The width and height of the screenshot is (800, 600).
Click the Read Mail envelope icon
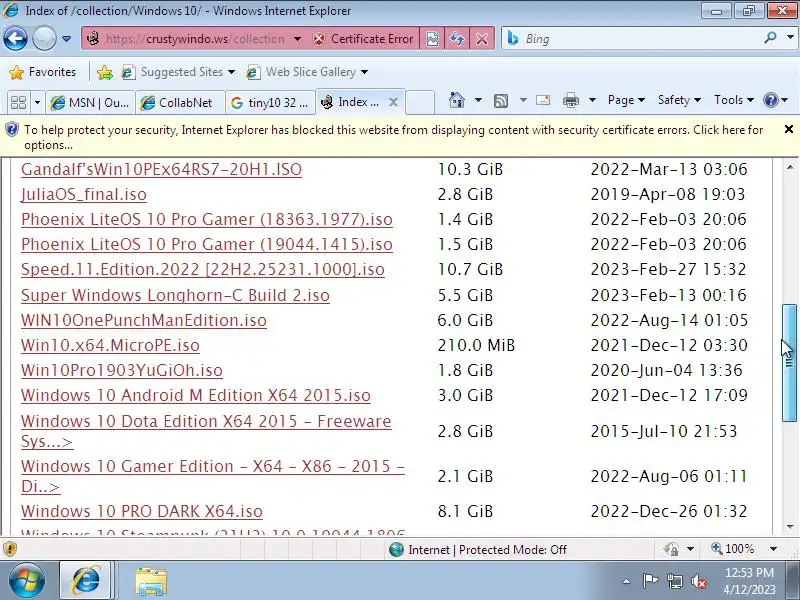543,100
